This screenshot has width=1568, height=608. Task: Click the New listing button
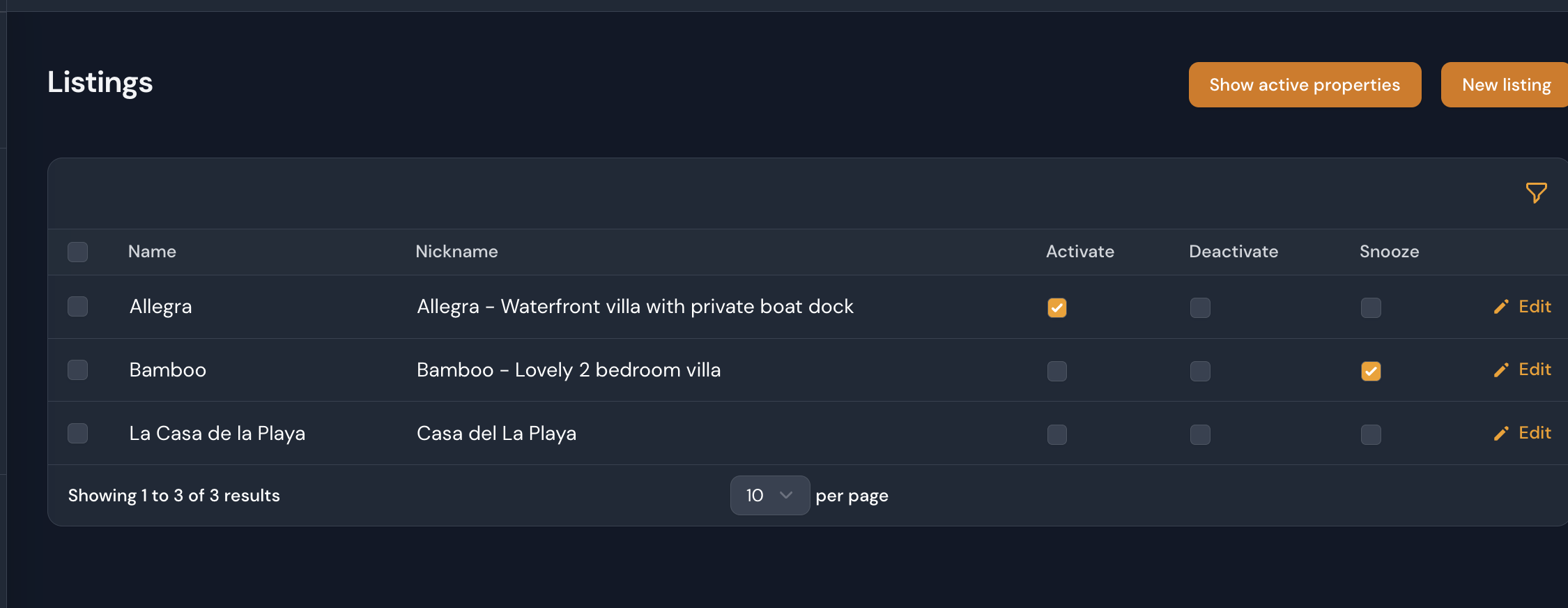click(x=1505, y=84)
